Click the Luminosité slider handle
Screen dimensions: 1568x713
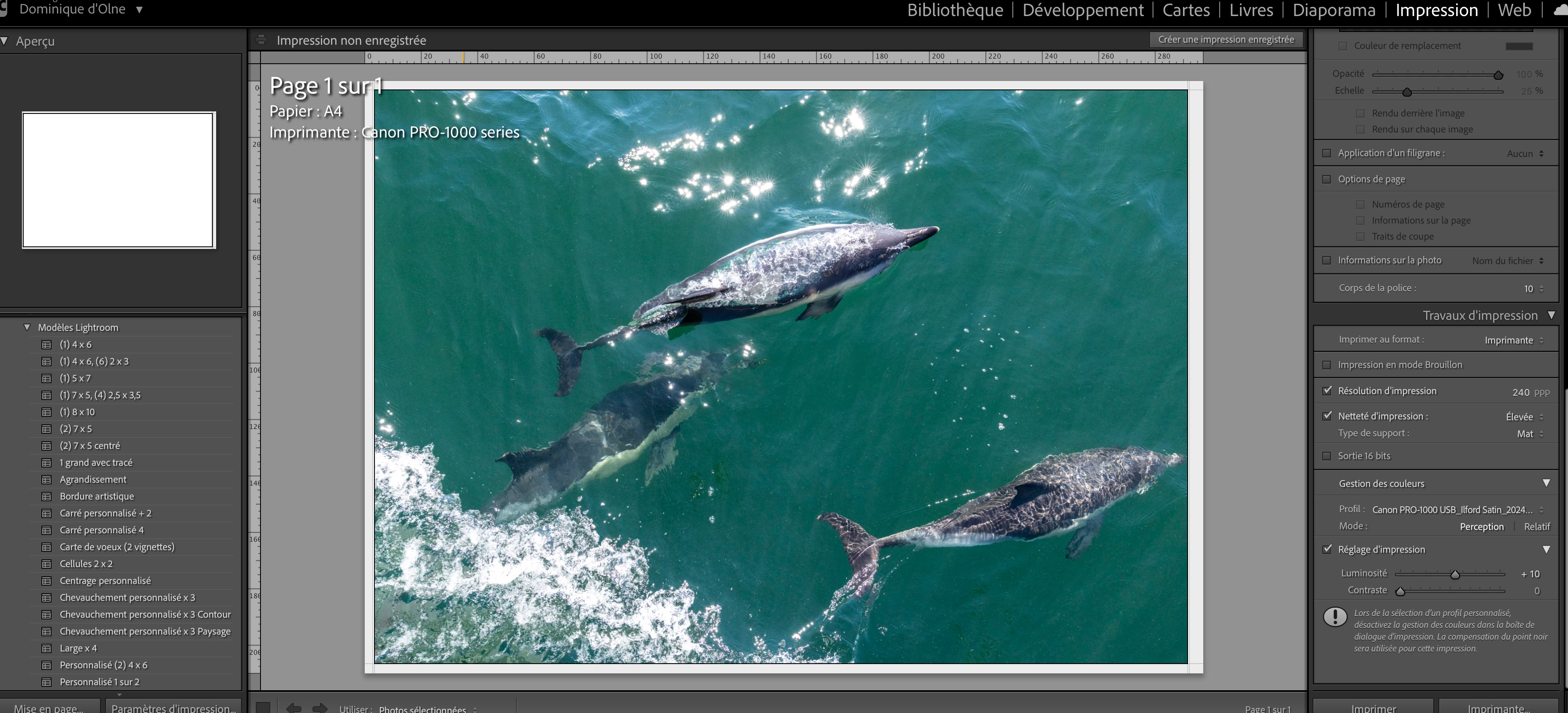tap(1455, 574)
